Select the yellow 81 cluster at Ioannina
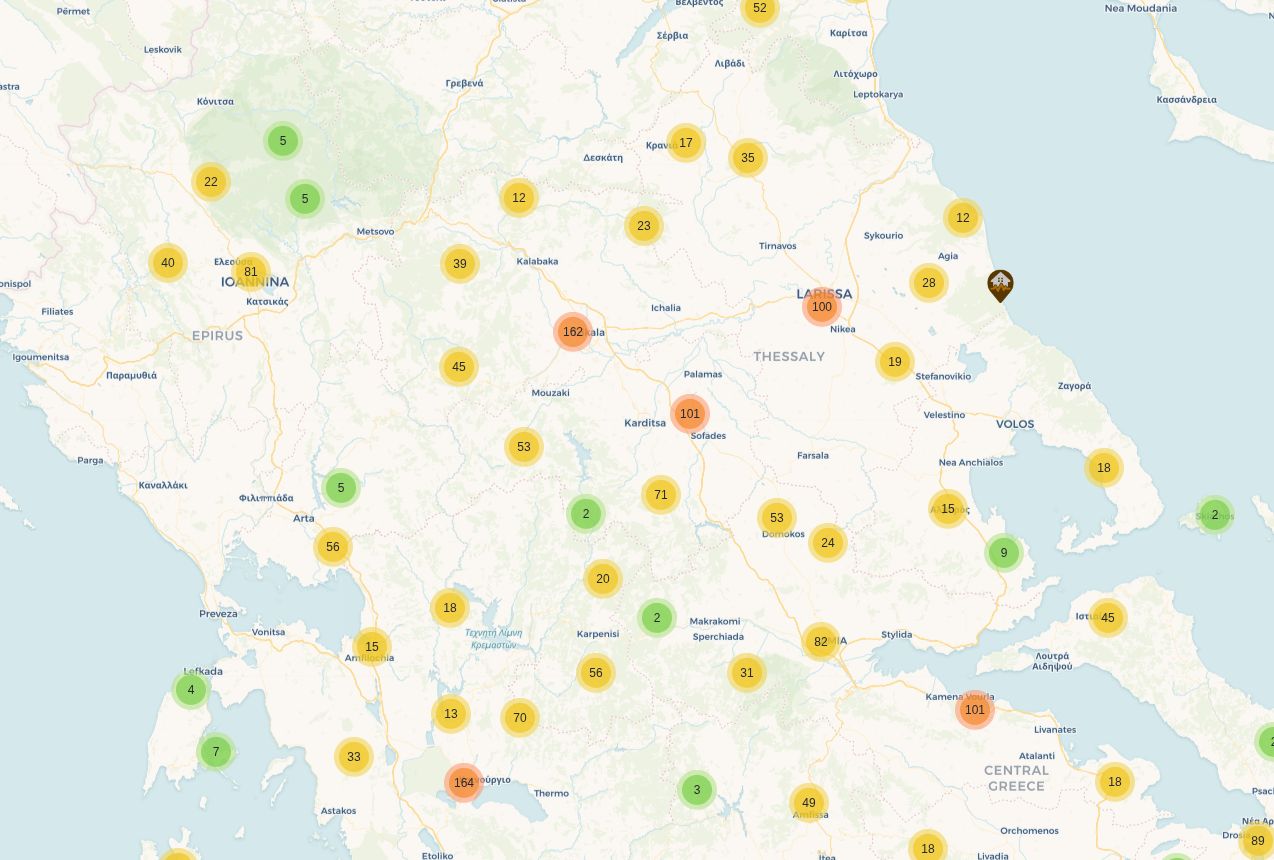Image resolution: width=1274 pixels, height=860 pixels. 249,271
